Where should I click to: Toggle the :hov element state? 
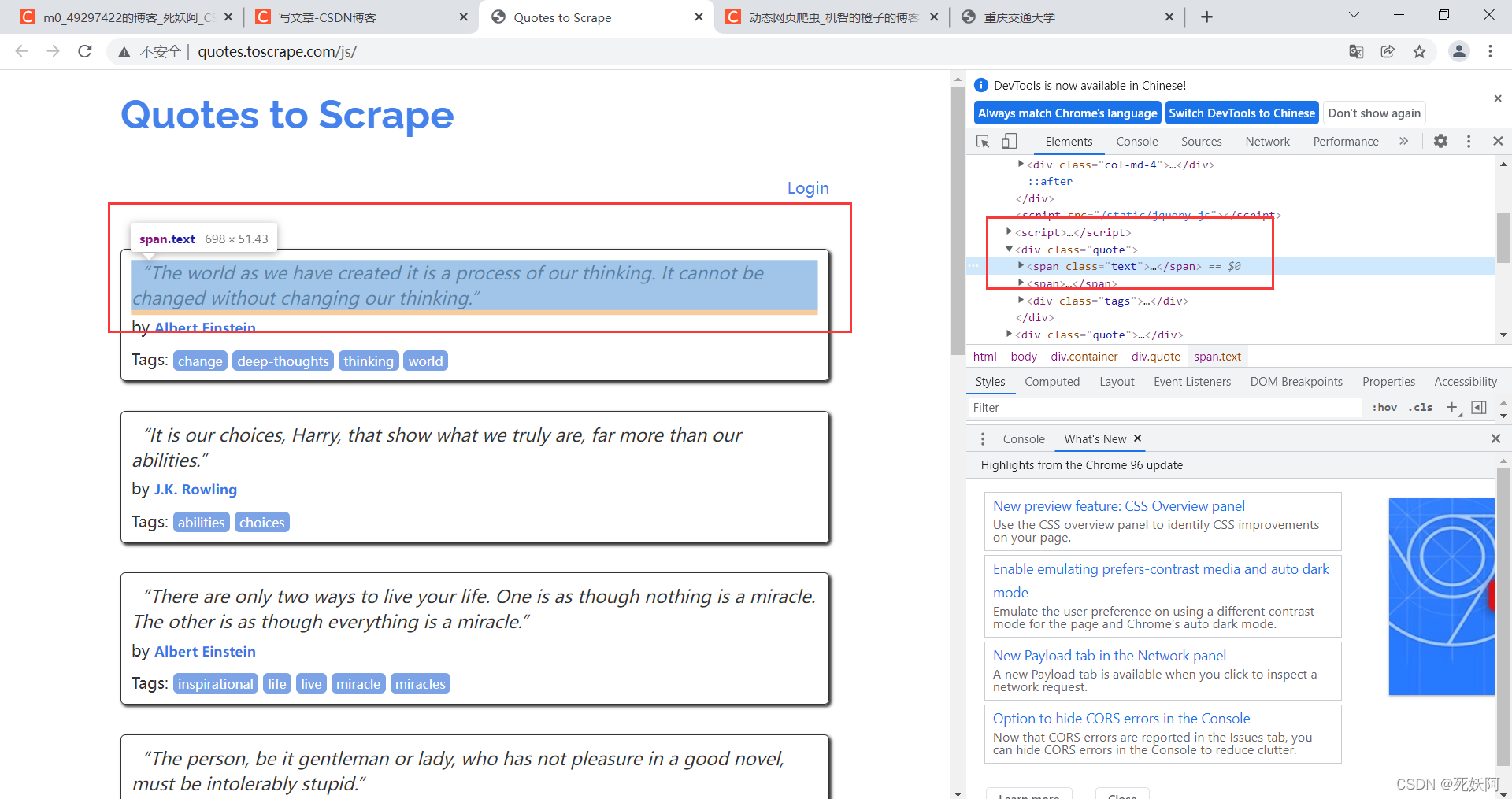[1384, 407]
